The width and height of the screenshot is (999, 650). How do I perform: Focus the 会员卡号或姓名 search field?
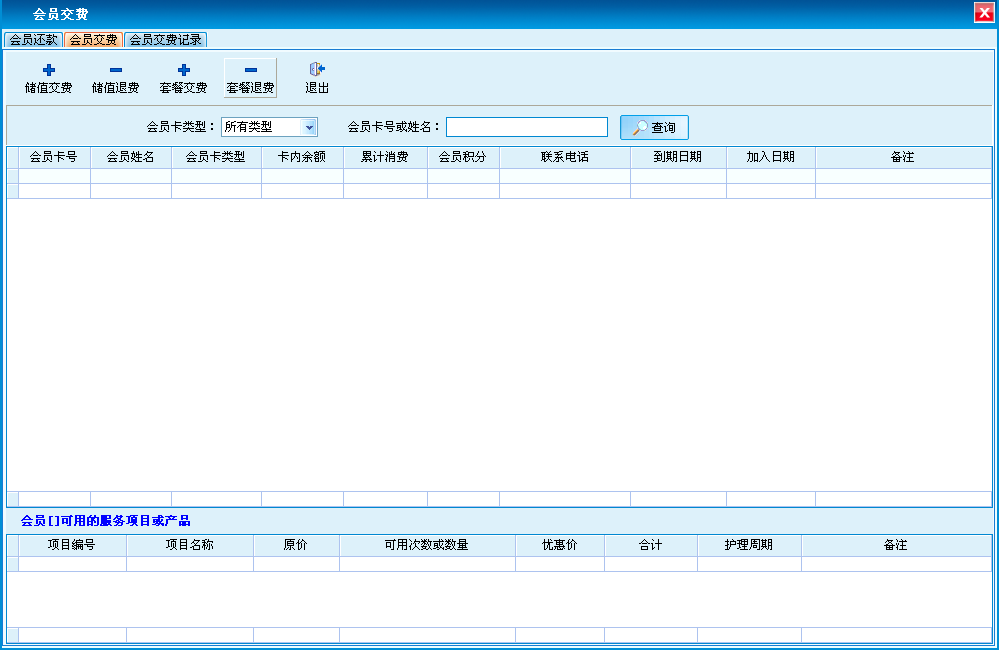[526, 127]
